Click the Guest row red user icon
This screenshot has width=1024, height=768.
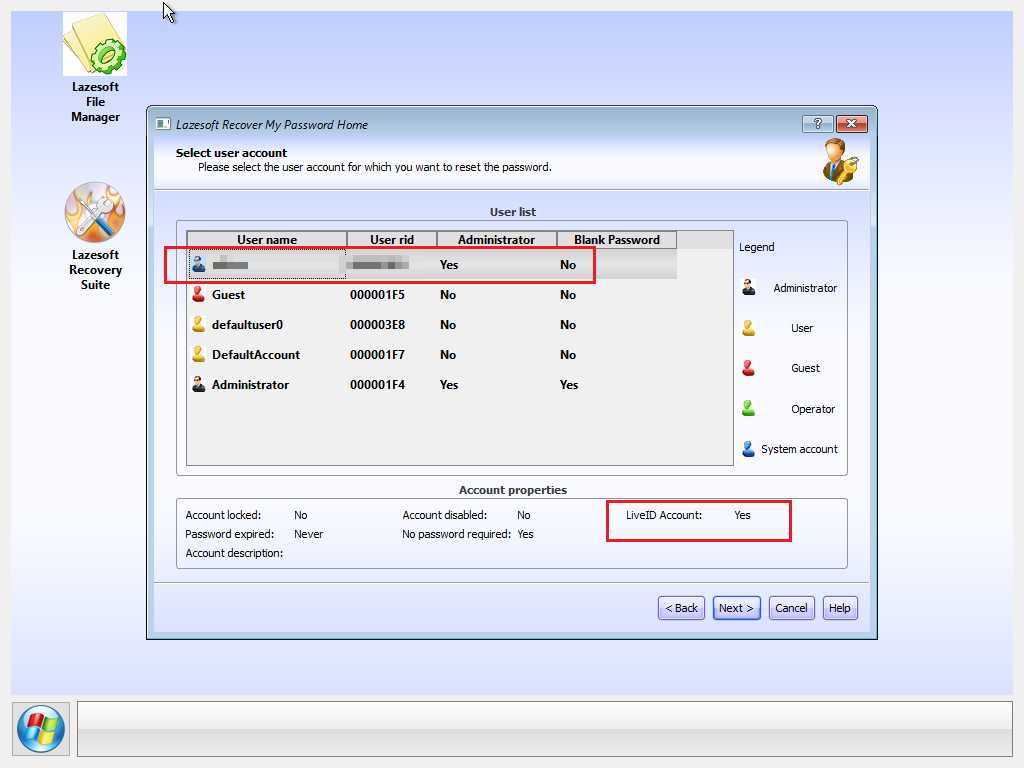click(x=199, y=295)
